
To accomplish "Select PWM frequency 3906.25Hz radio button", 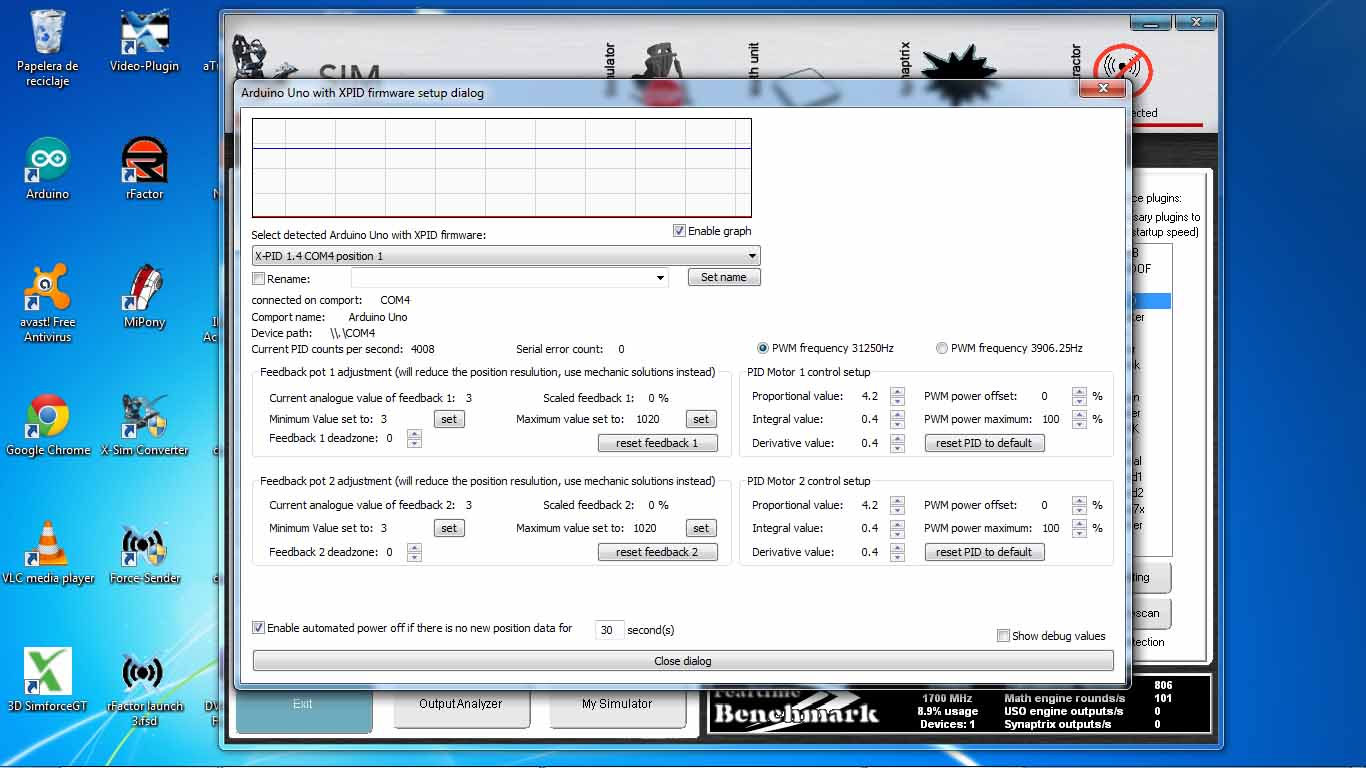I will tap(941, 348).
